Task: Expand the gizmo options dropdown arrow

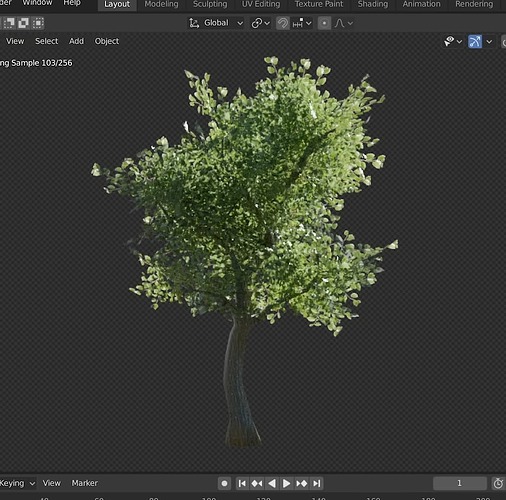Action: 489,42
